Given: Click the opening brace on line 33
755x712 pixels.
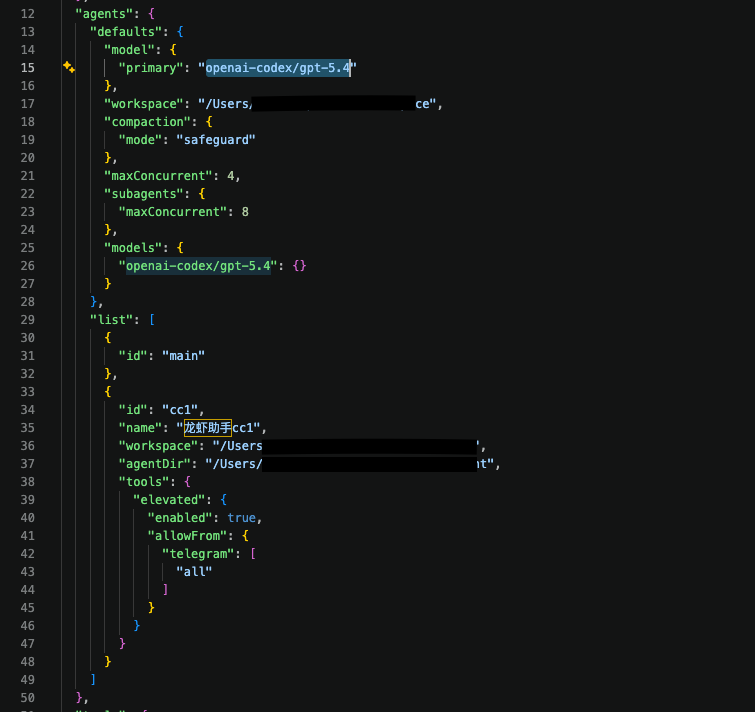Looking at the screenshot, I should click(108, 392).
